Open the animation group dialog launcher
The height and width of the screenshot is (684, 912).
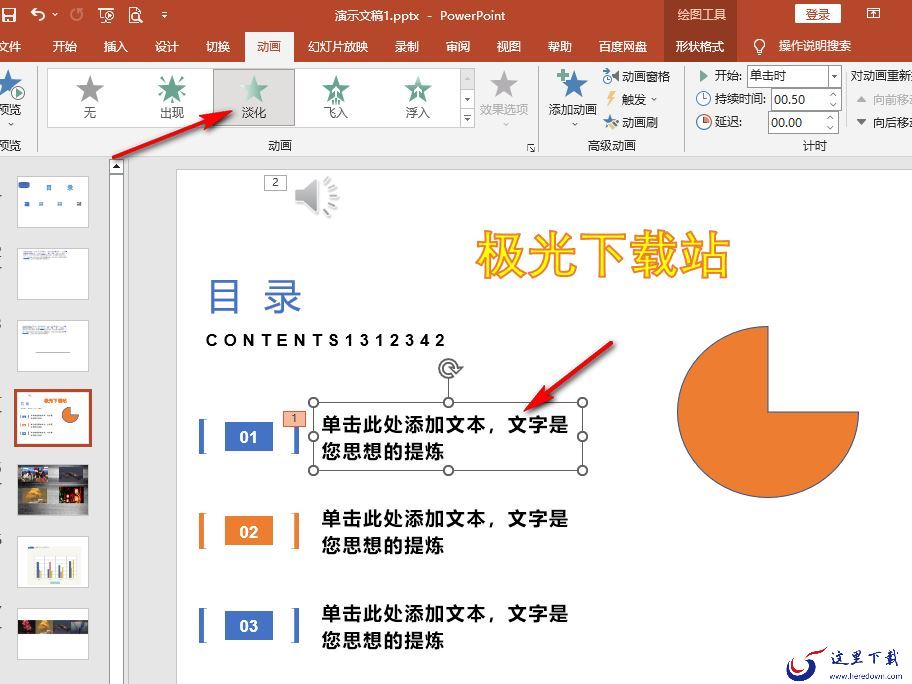530,148
